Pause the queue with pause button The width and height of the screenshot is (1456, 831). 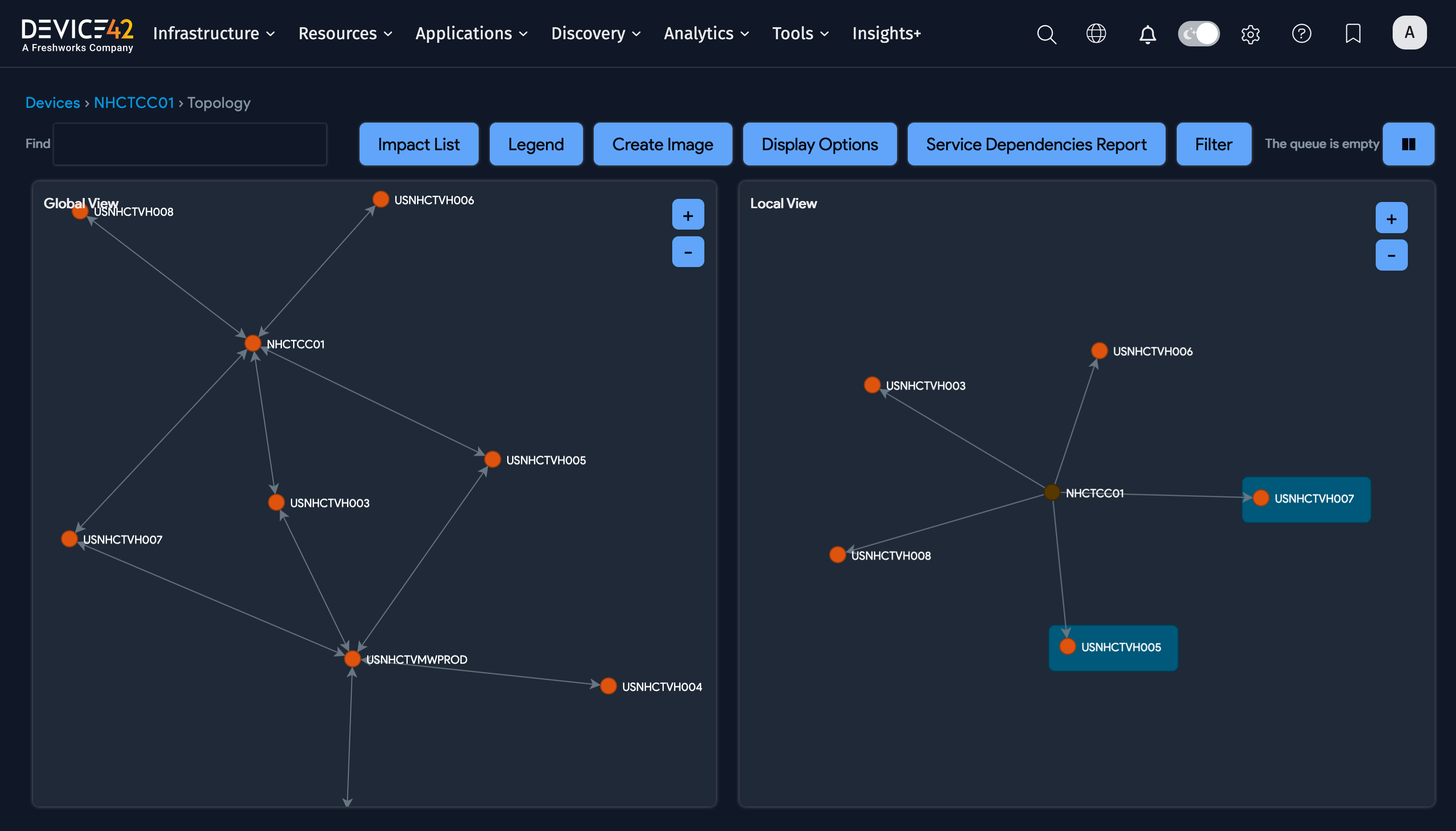pos(1408,144)
